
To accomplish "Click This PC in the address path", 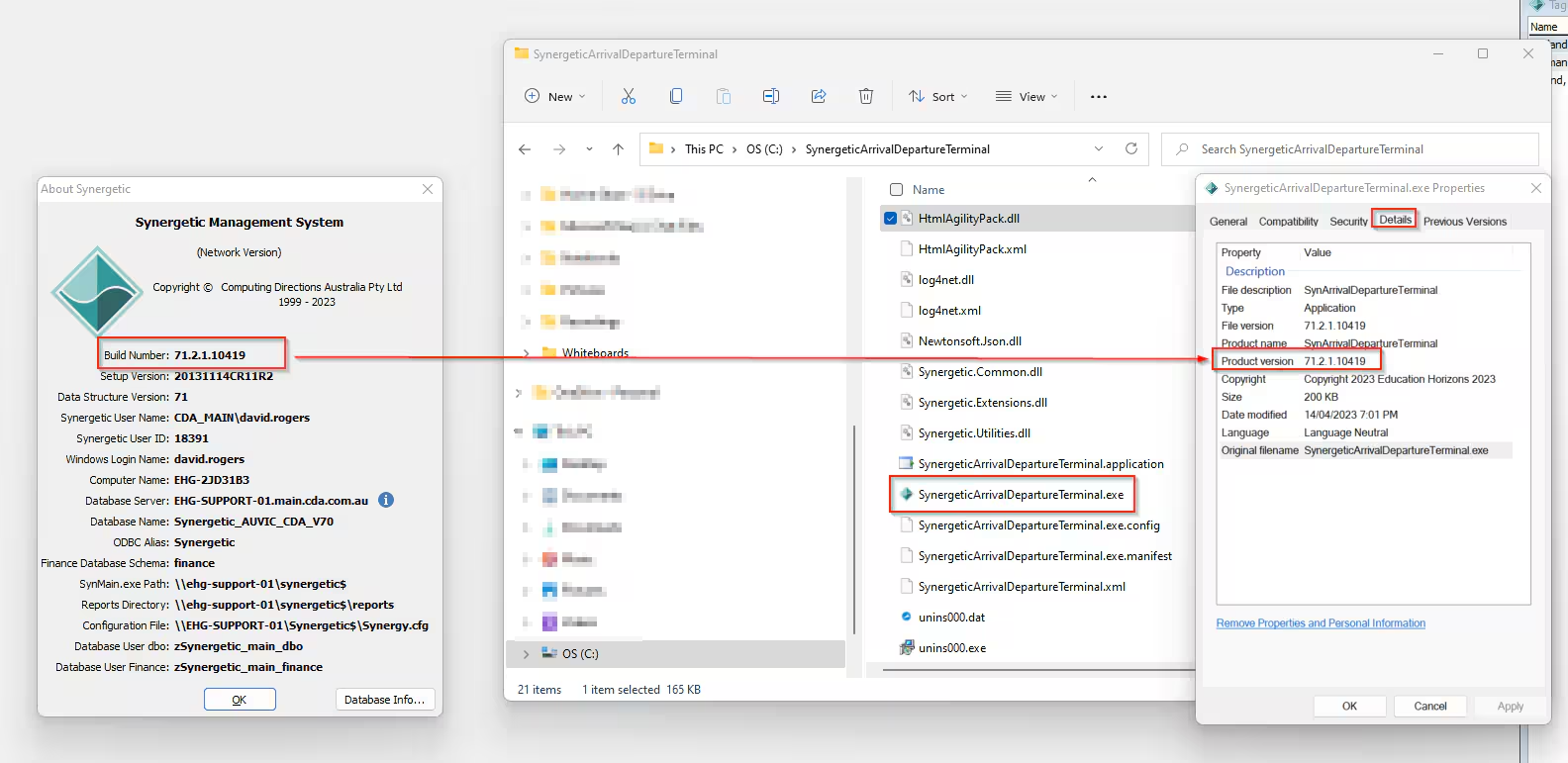I will (704, 149).
